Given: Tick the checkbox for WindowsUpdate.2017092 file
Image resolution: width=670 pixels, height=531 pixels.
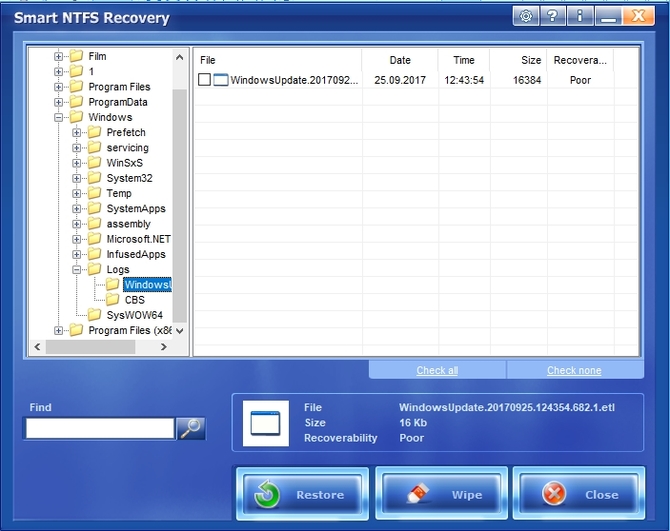Looking at the screenshot, I should (x=205, y=80).
